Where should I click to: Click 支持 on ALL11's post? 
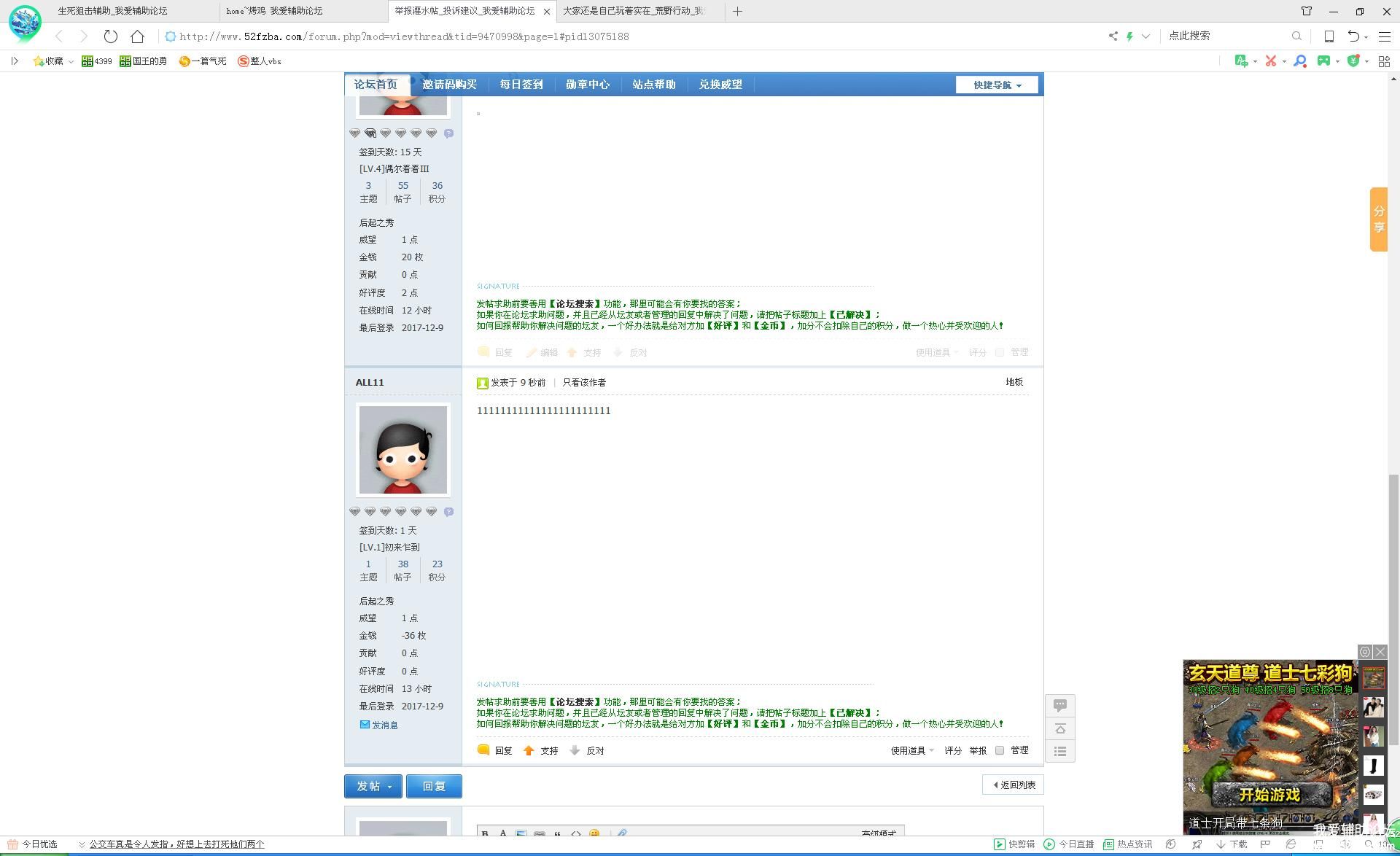[x=541, y=750]
